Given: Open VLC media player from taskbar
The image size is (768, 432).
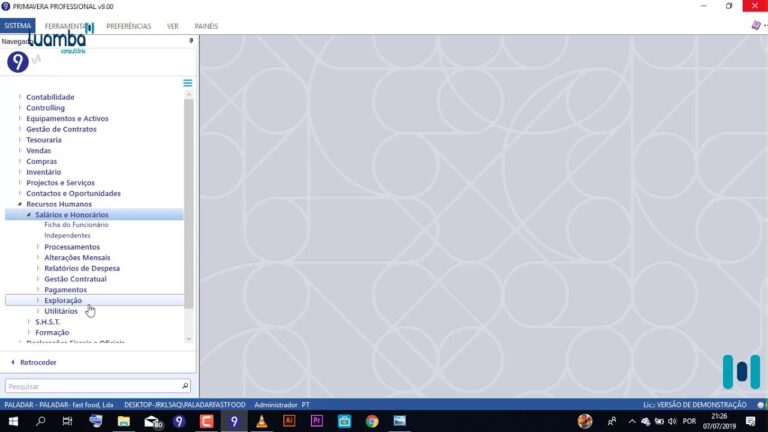Looking at the screenshot, I should pyautogui.click(x=262, y=421).
